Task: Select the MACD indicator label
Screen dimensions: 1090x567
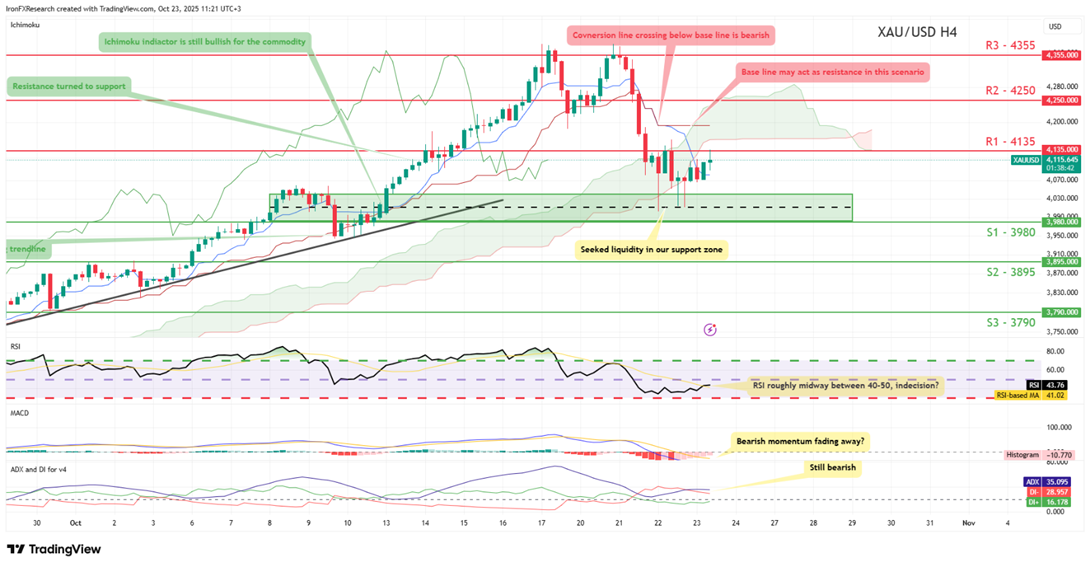Action: (17, 412)
